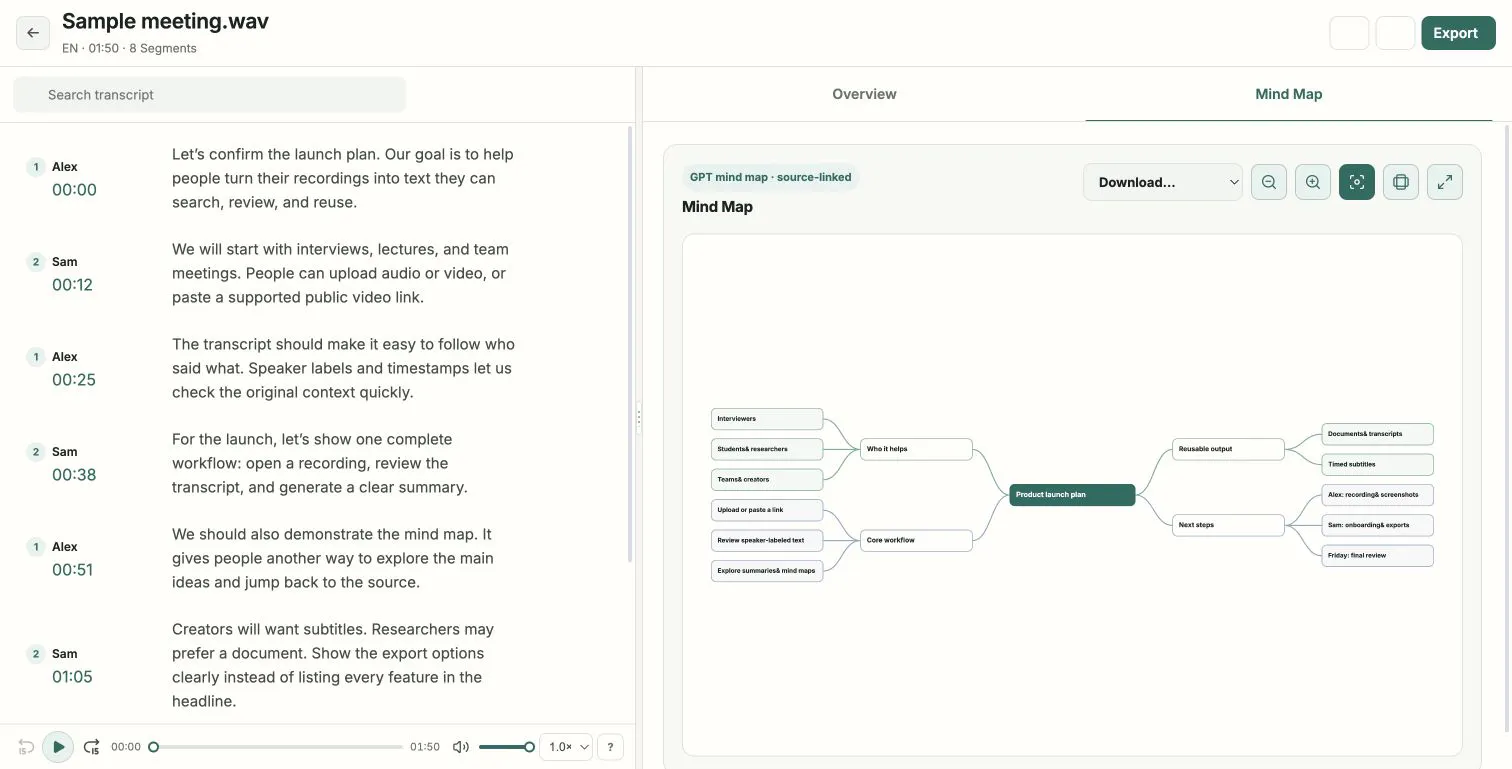Zoom out the mind map

1269,182
